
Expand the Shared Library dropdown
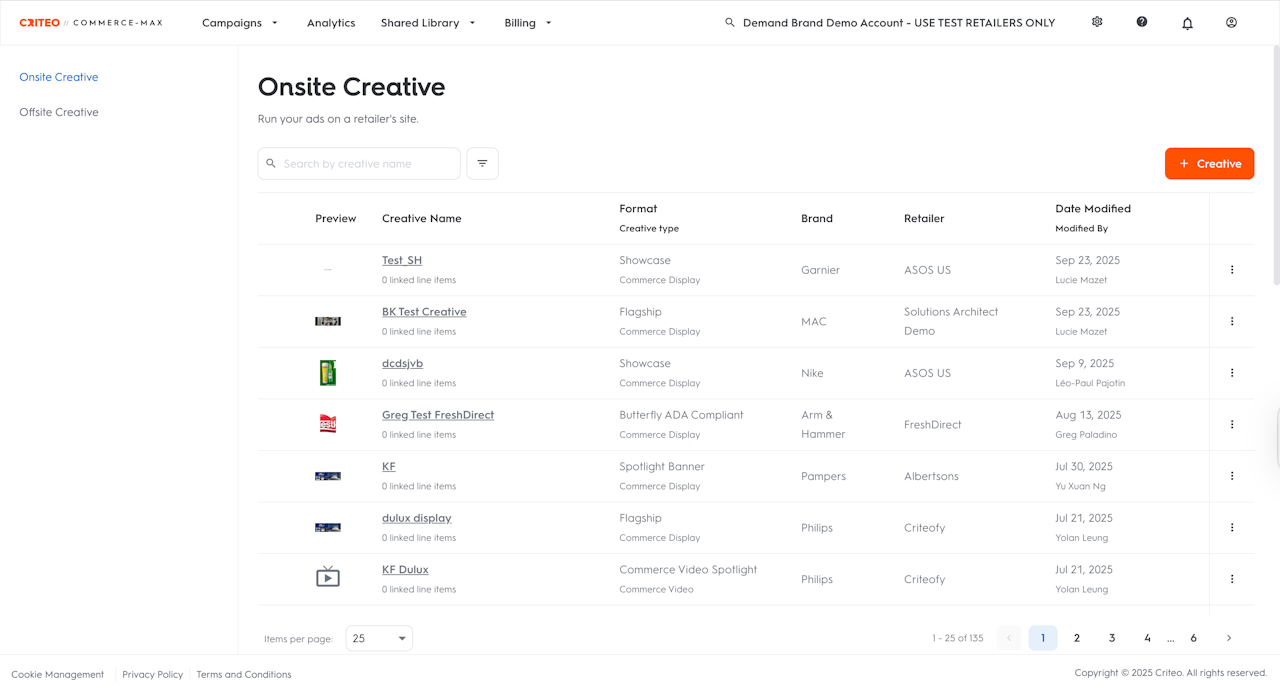click(x=428, y=23)
